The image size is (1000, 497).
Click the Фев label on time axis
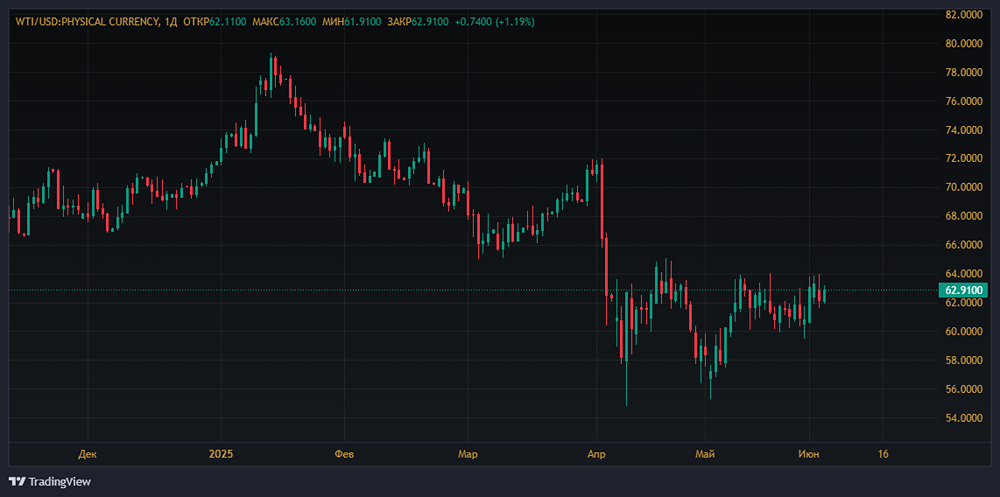[x=344, y=454]
